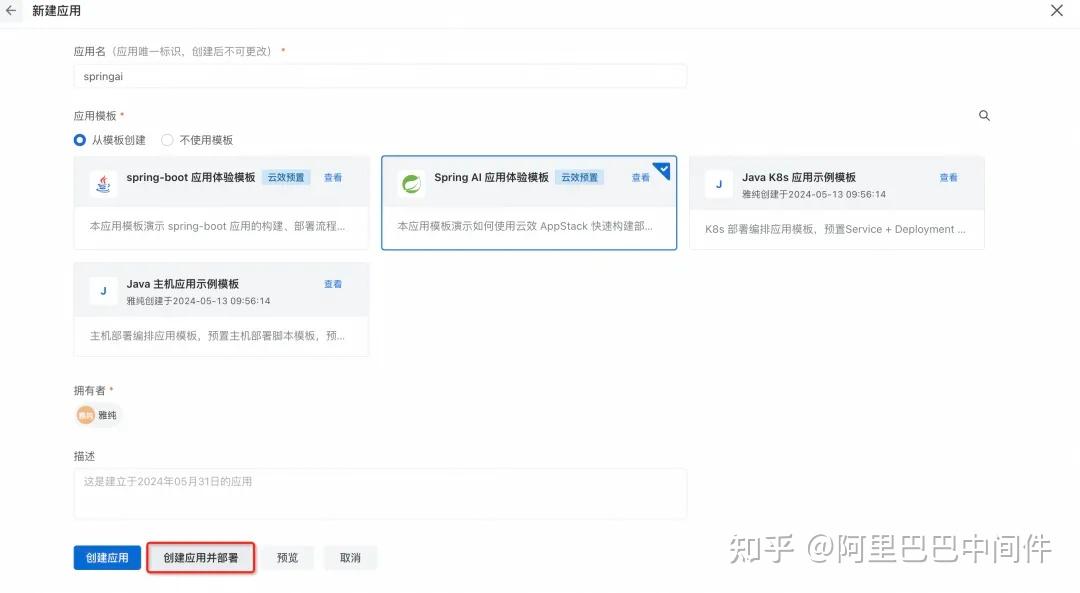1080x593 pixels.
Task: Click the 取消 button
Action: pyautogui.click(x=350, y=558)
